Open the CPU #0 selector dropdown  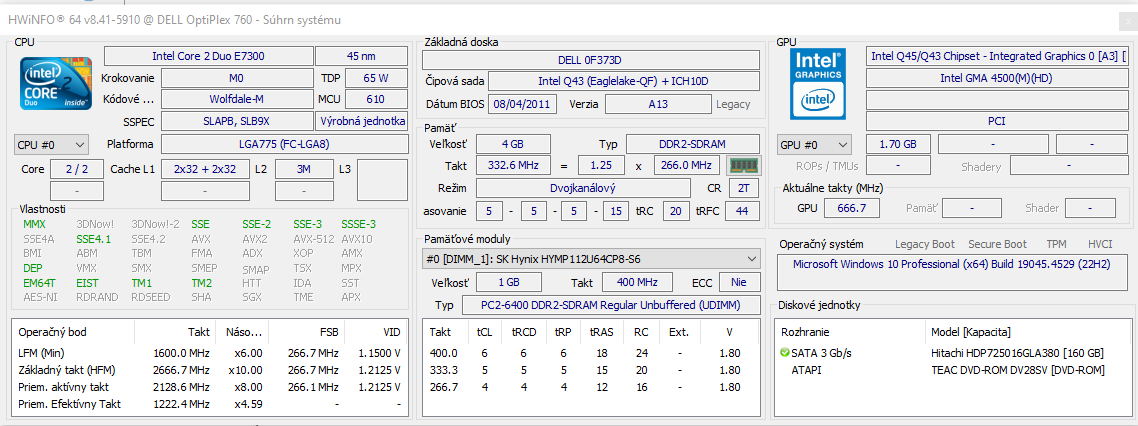pyautogui.click(x=51, y=145)
